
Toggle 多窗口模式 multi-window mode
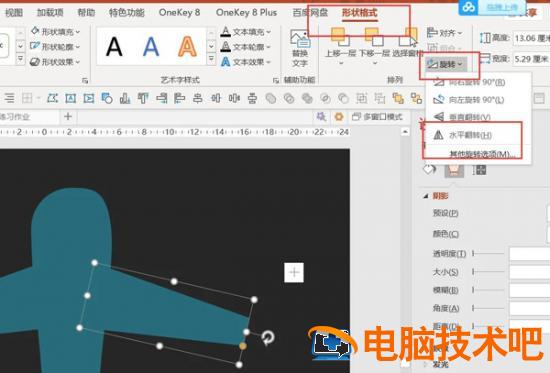tap(377, 117)
